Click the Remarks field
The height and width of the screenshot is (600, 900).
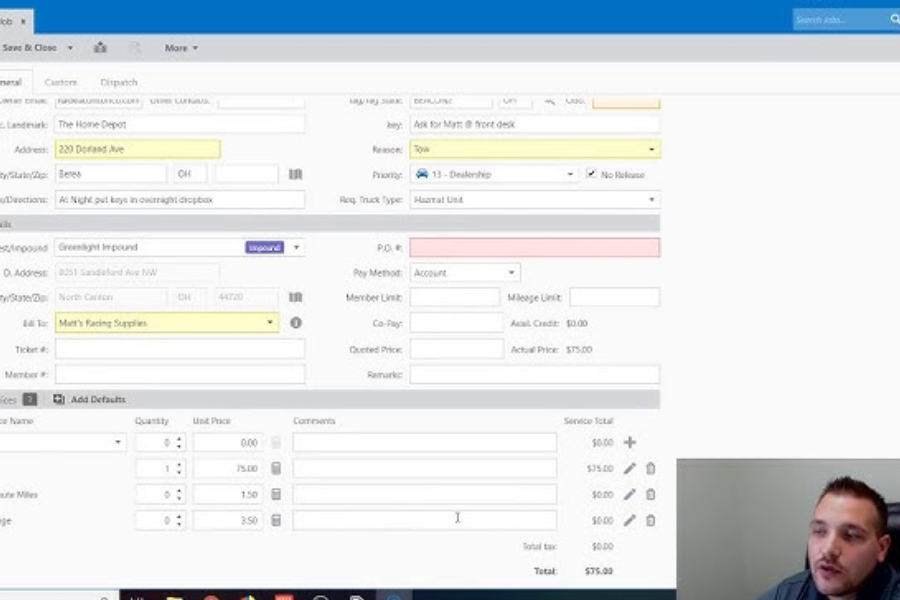pyautogui.click(x=535, y=374)
